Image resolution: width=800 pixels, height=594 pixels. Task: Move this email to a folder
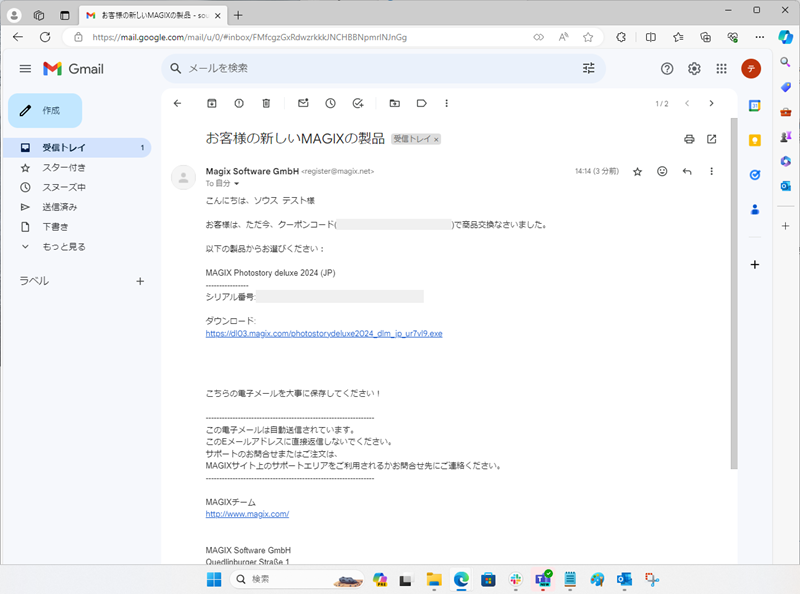[394, 103]
